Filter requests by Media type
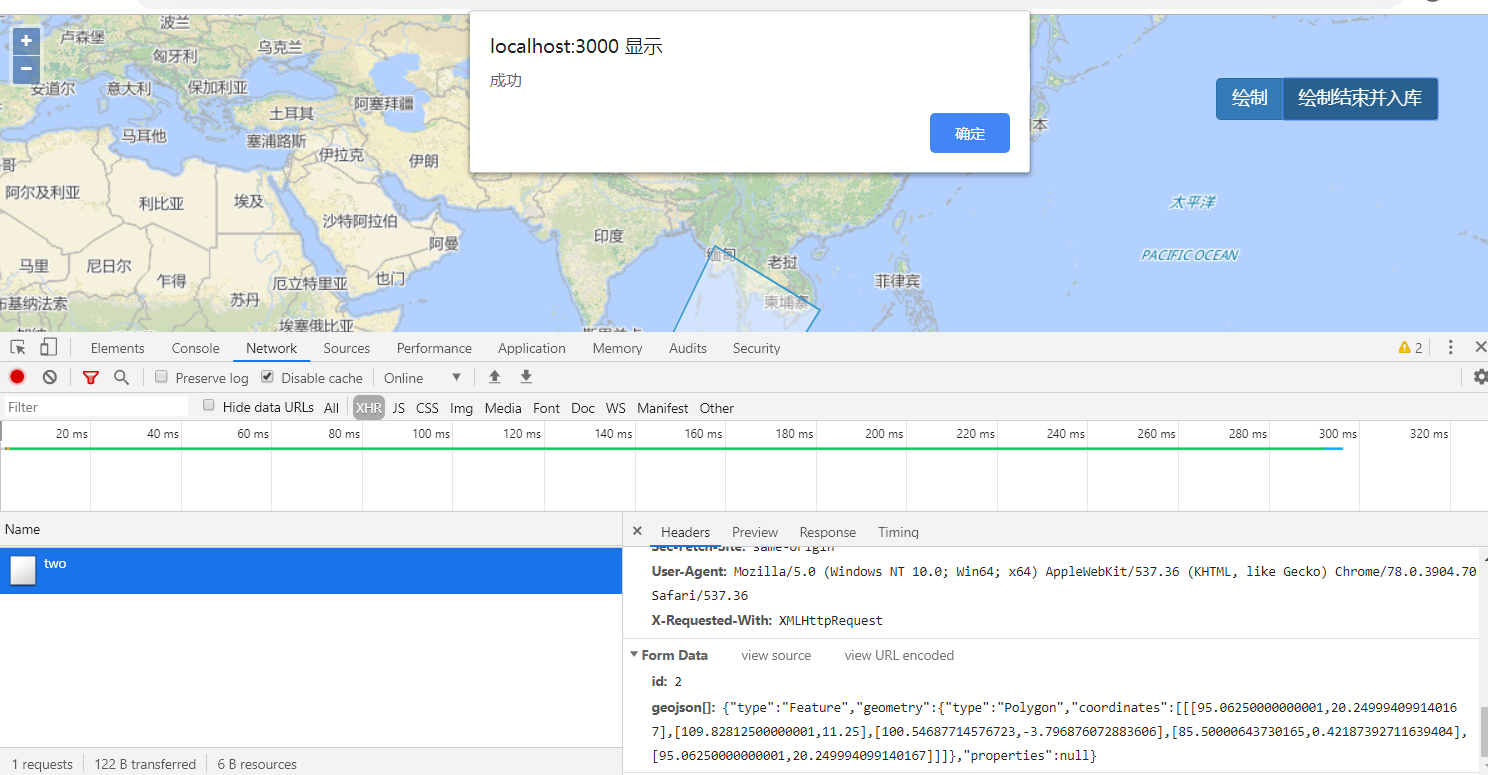Screen dimensions: 1488x775 [503, 407]
